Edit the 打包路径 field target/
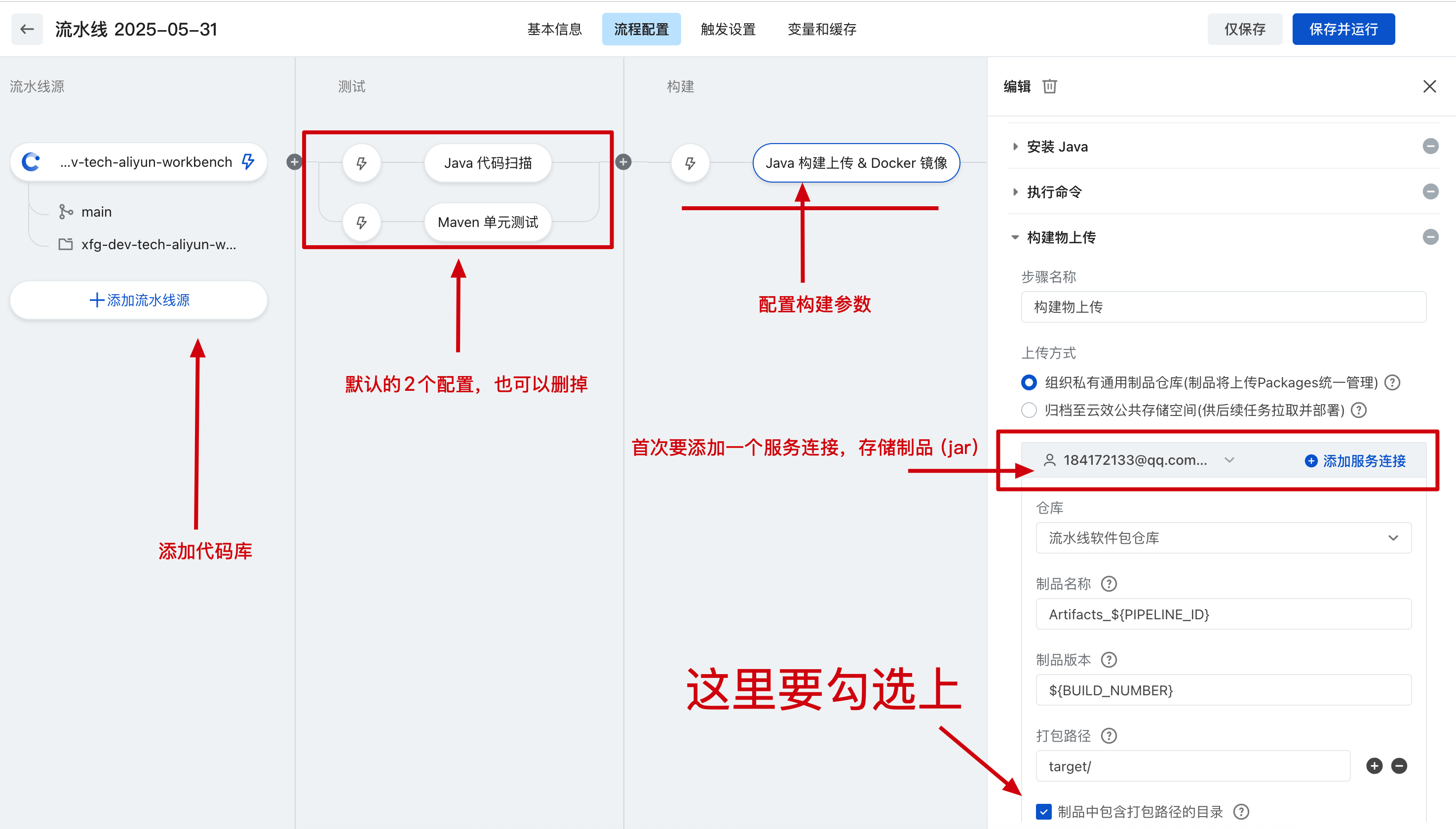 pos(1193,766)
